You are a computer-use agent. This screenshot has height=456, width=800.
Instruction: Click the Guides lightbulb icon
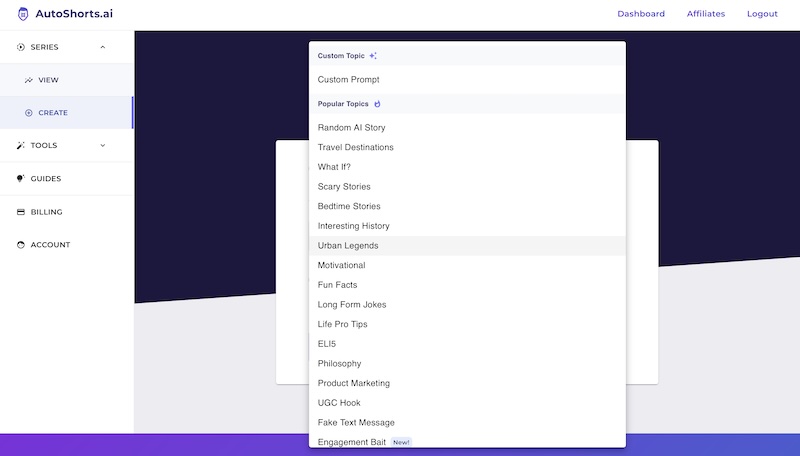click(x=20, y=178)
